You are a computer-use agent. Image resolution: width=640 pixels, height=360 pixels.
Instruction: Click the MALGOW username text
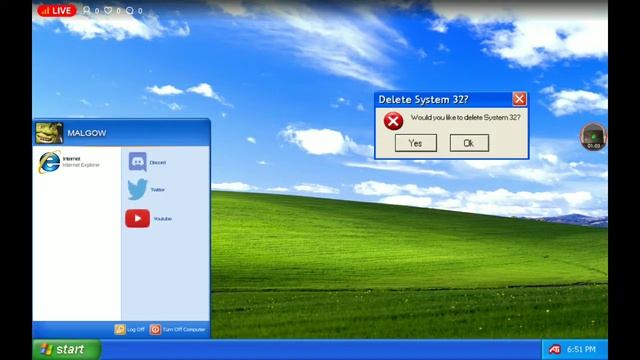tap(87, 133)
